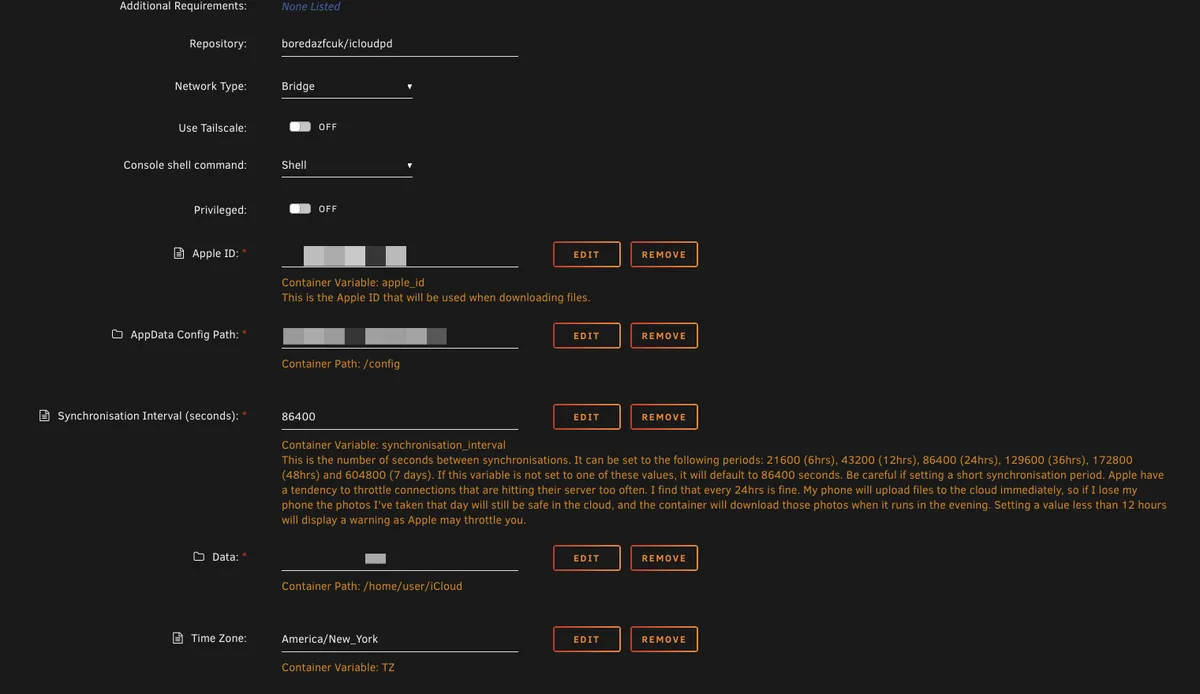Click Edit for Apple ID
The height and width of the screenshot is (694, 1200).
pyautogui.click(x=587, y=254)
